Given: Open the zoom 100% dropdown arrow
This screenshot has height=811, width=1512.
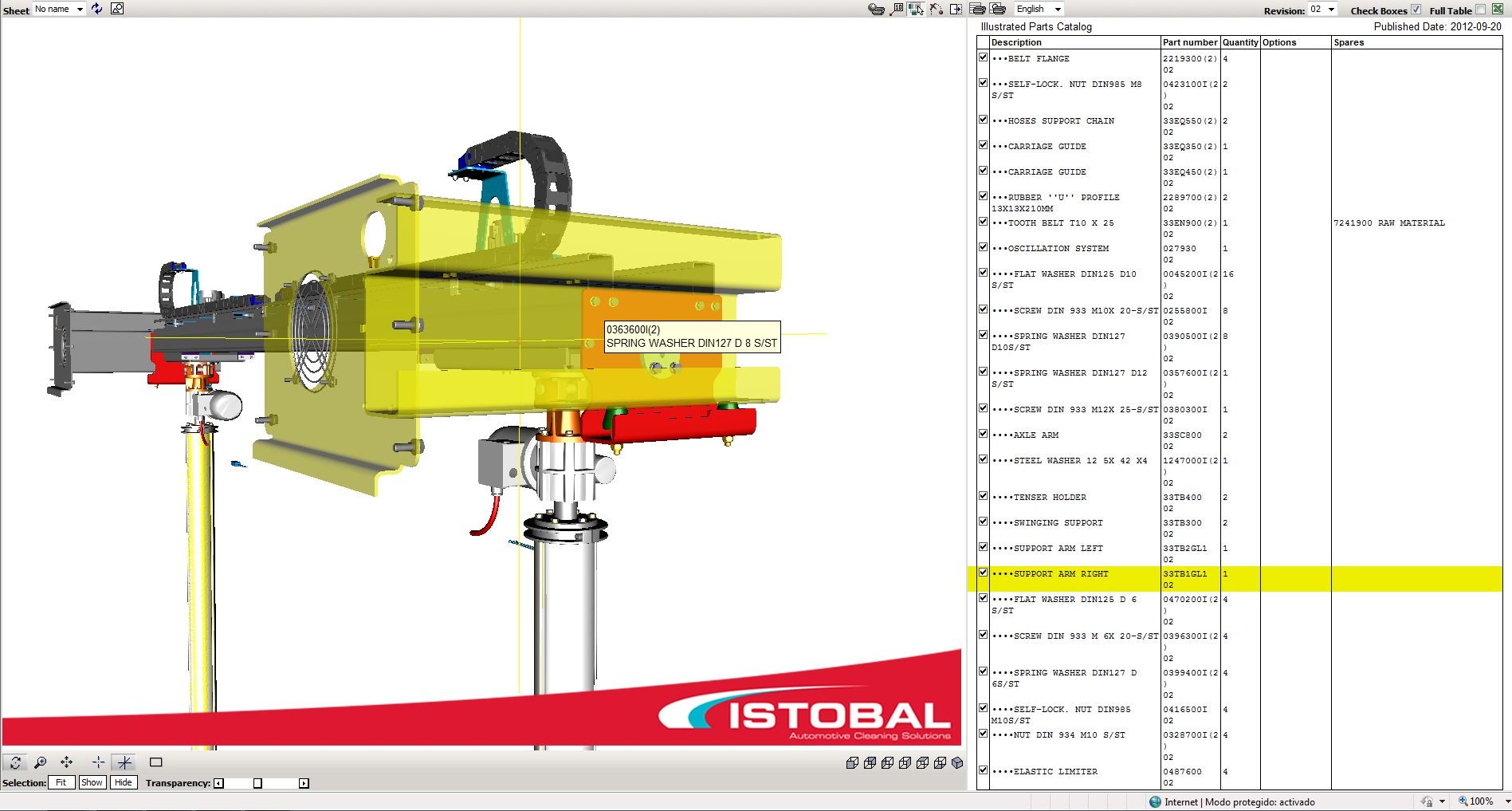Looking at the screenshot, I should 1507,801.
